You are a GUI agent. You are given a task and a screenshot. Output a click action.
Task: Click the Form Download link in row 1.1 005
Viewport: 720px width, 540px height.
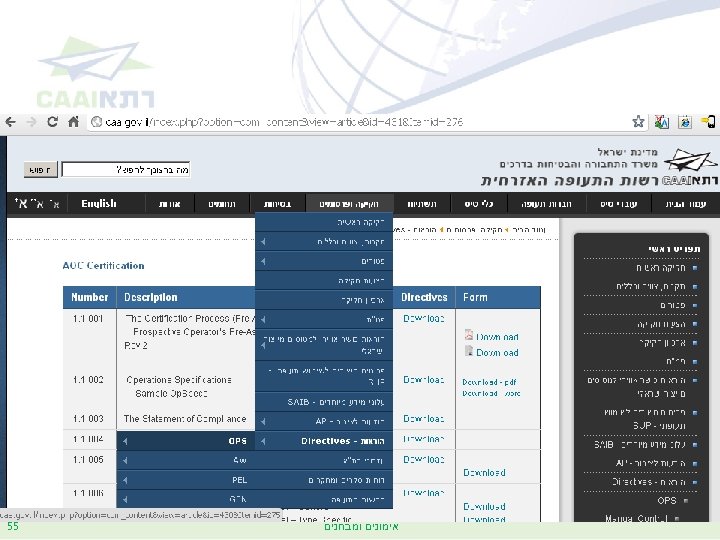484,472
